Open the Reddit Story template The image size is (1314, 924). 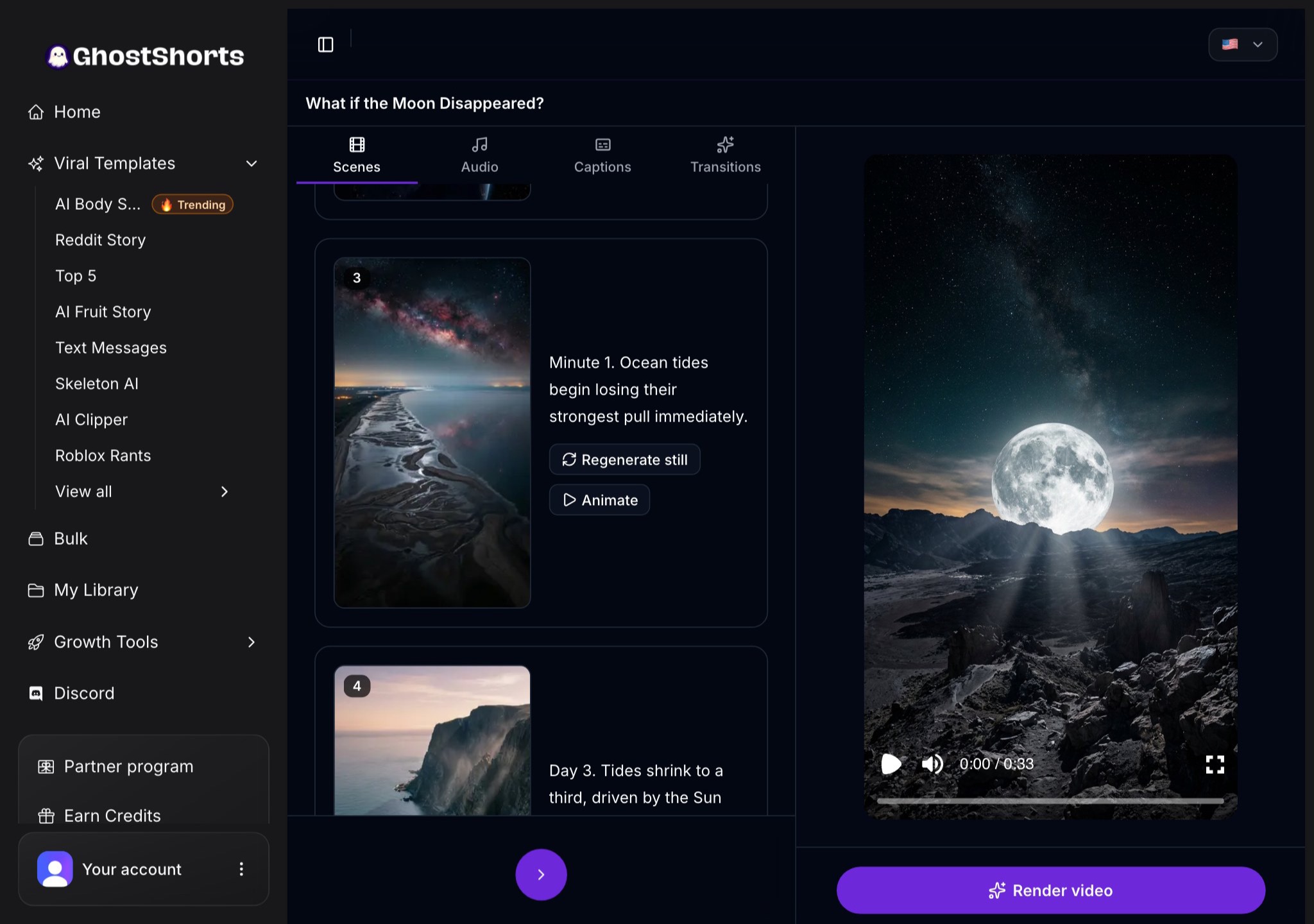[101, 240]
